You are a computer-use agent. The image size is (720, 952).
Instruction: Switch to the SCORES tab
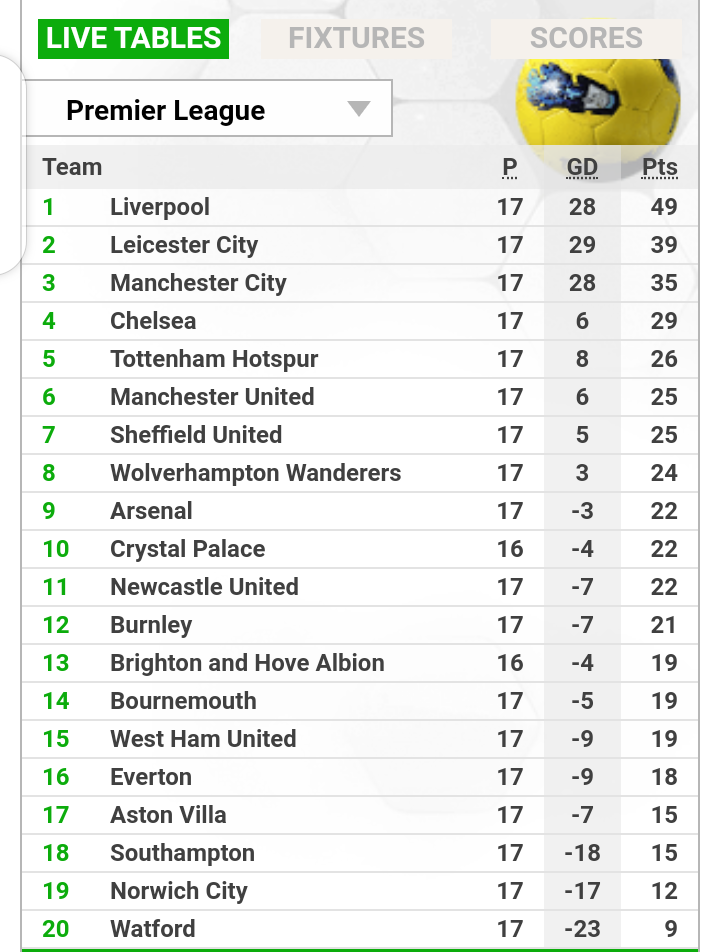click(x=586, y=38)
